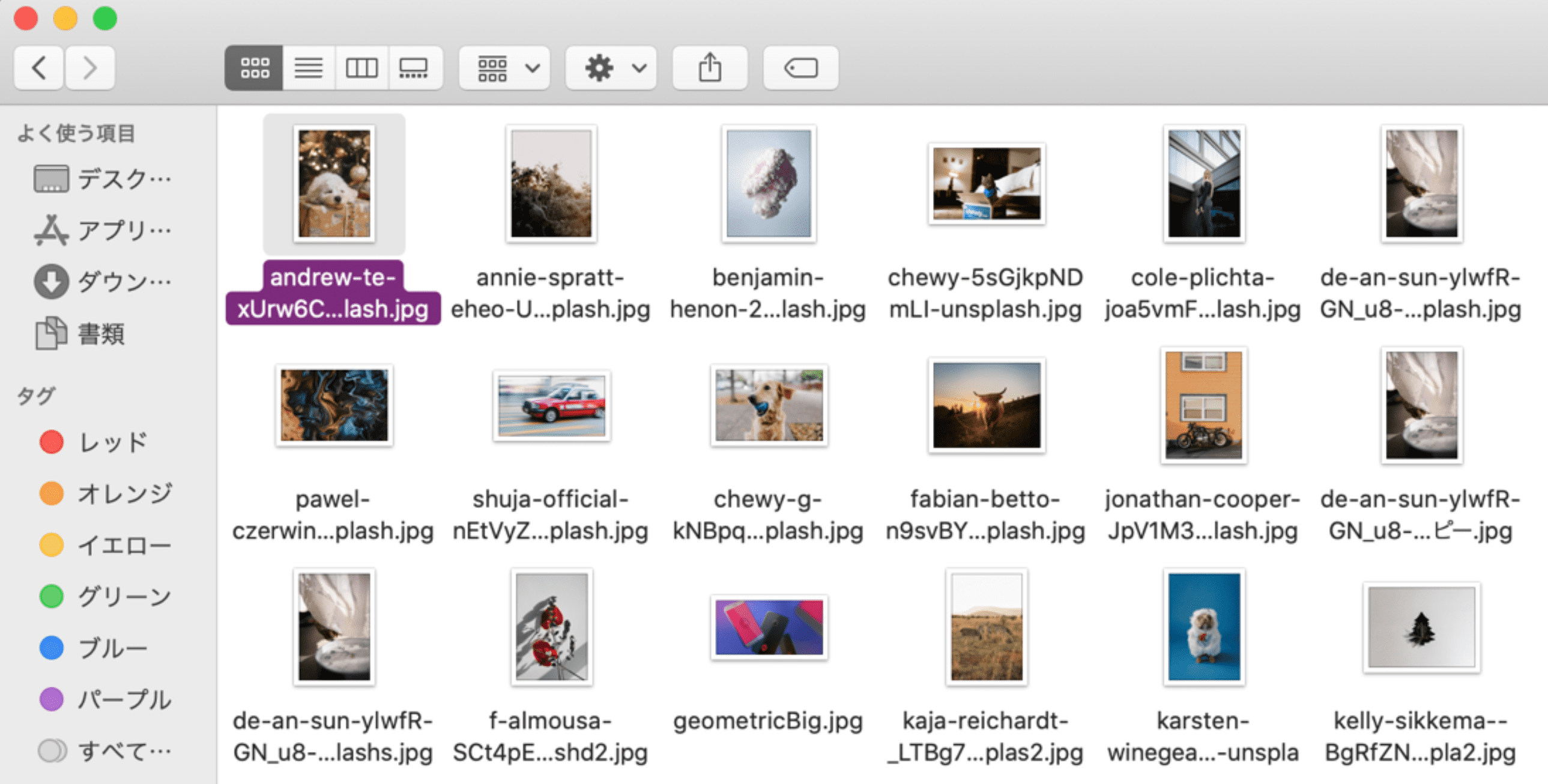Screen dimensions: 1548x784
Task: Go back with the left chevron button
Action: pos(39,68)
